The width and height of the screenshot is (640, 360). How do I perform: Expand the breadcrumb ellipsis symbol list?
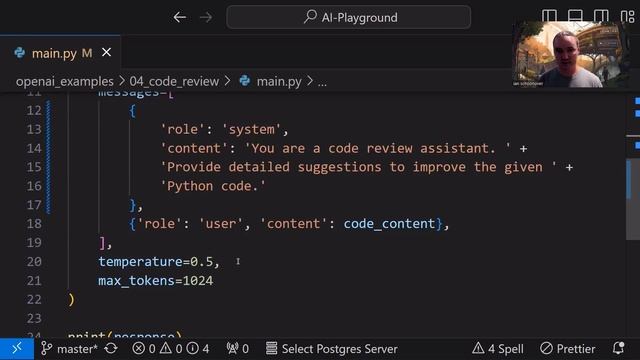pyautogui.click(x=322, y=82)
